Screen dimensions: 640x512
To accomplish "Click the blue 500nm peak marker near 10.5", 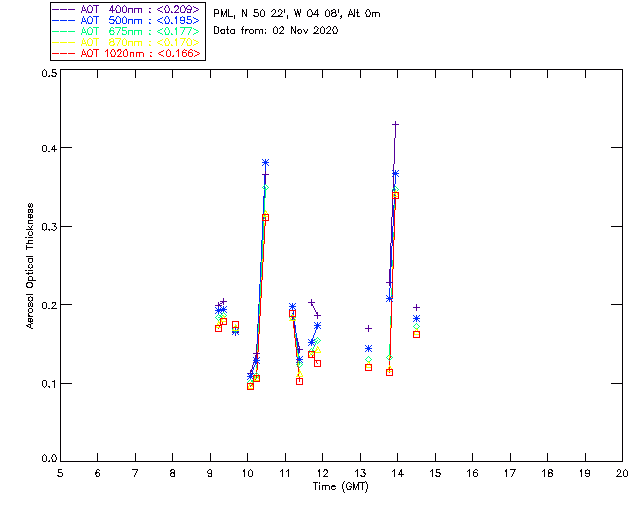I will click(x=265, y=163).
